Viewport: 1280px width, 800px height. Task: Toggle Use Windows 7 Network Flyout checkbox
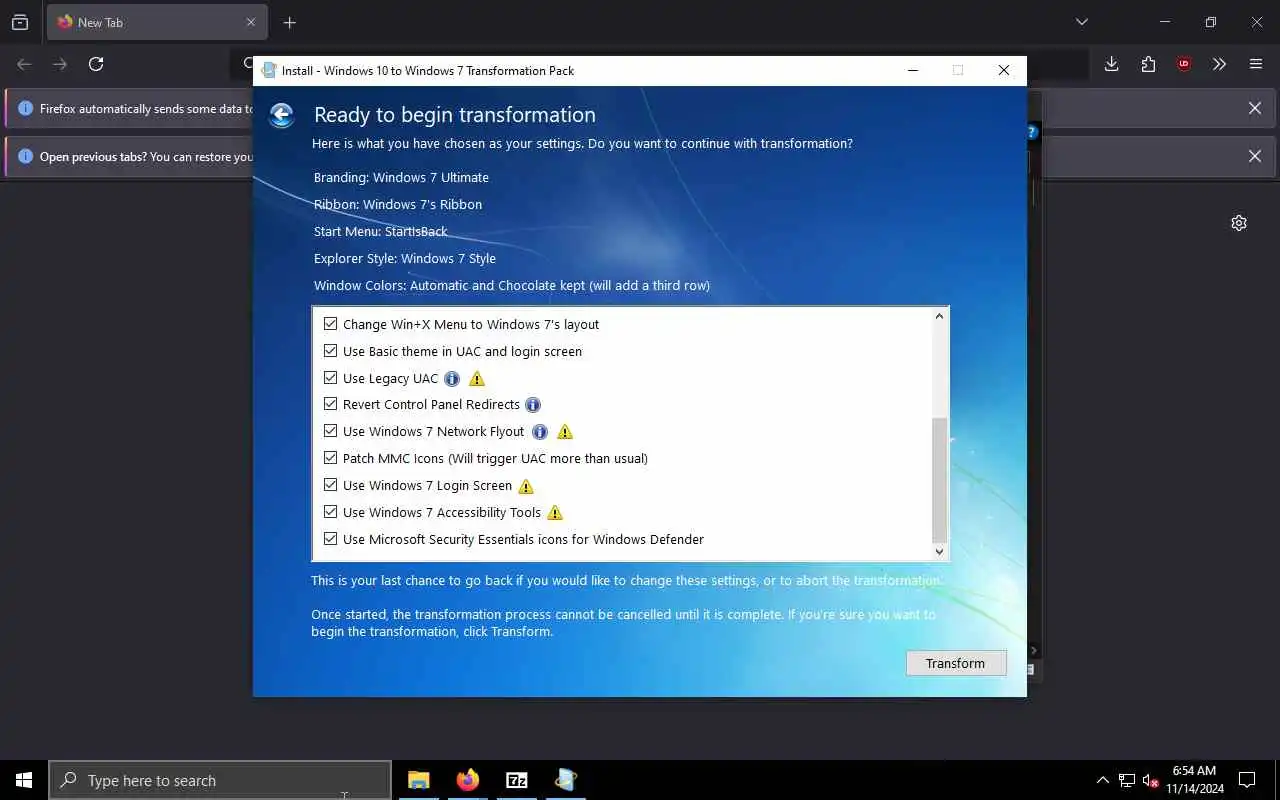click(x=330, y=431)
